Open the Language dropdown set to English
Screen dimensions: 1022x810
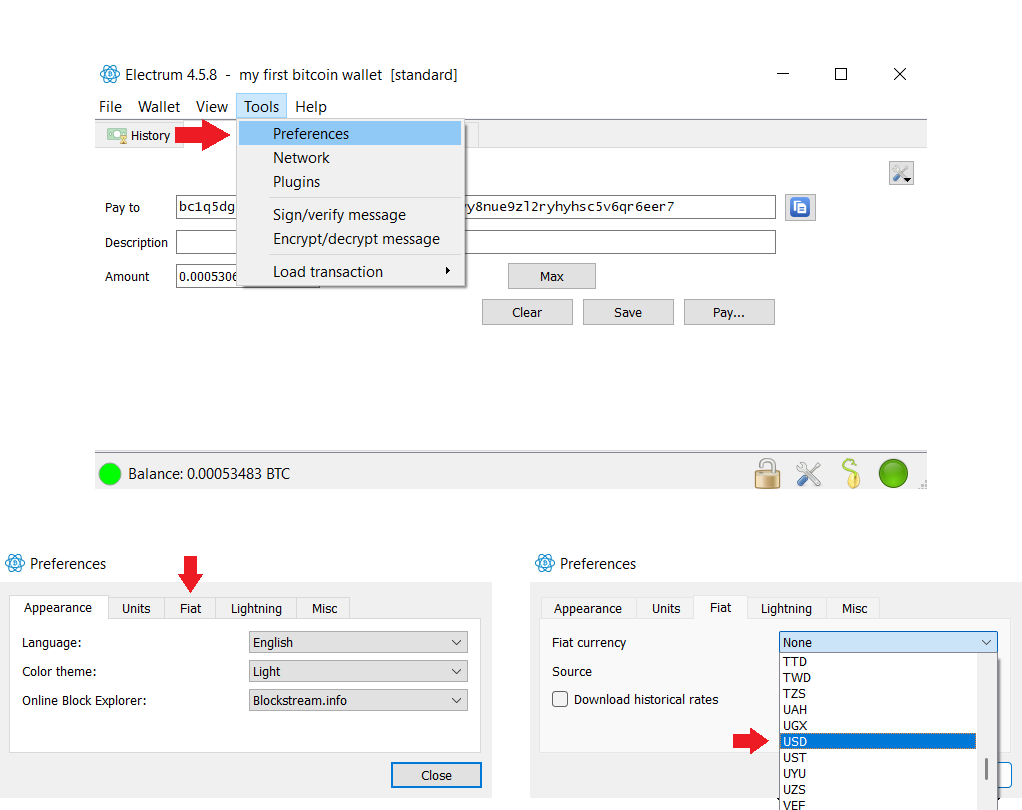click(358, 643)
